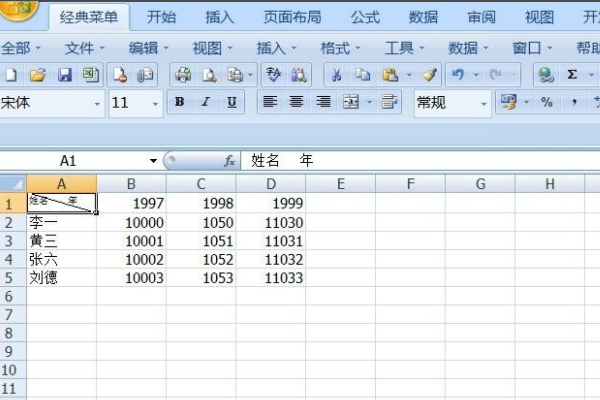
Task: Click the Undo arrow icon
Action: [x=458, y=75]
